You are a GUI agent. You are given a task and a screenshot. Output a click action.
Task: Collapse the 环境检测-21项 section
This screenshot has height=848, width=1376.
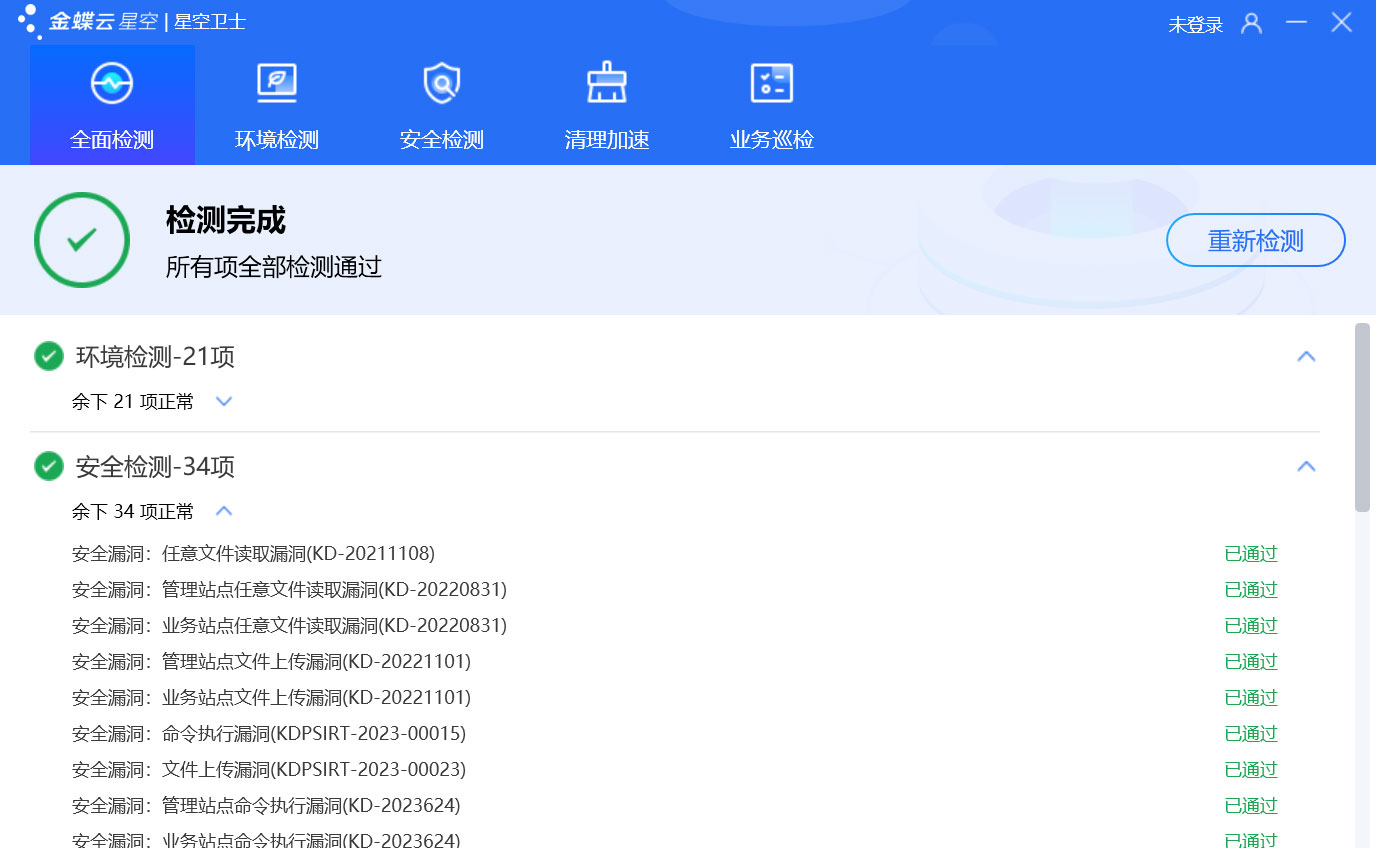pos(1306,357)
